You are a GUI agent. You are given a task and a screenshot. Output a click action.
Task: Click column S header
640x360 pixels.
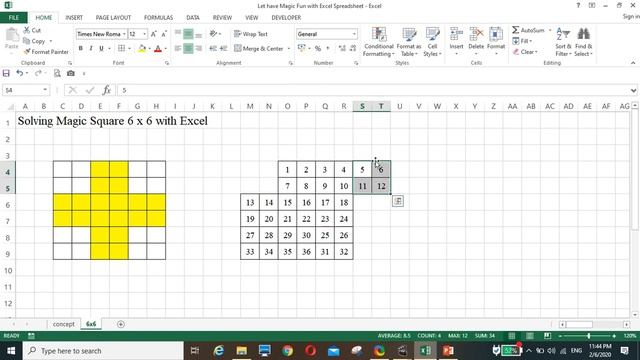pos(362,106)
